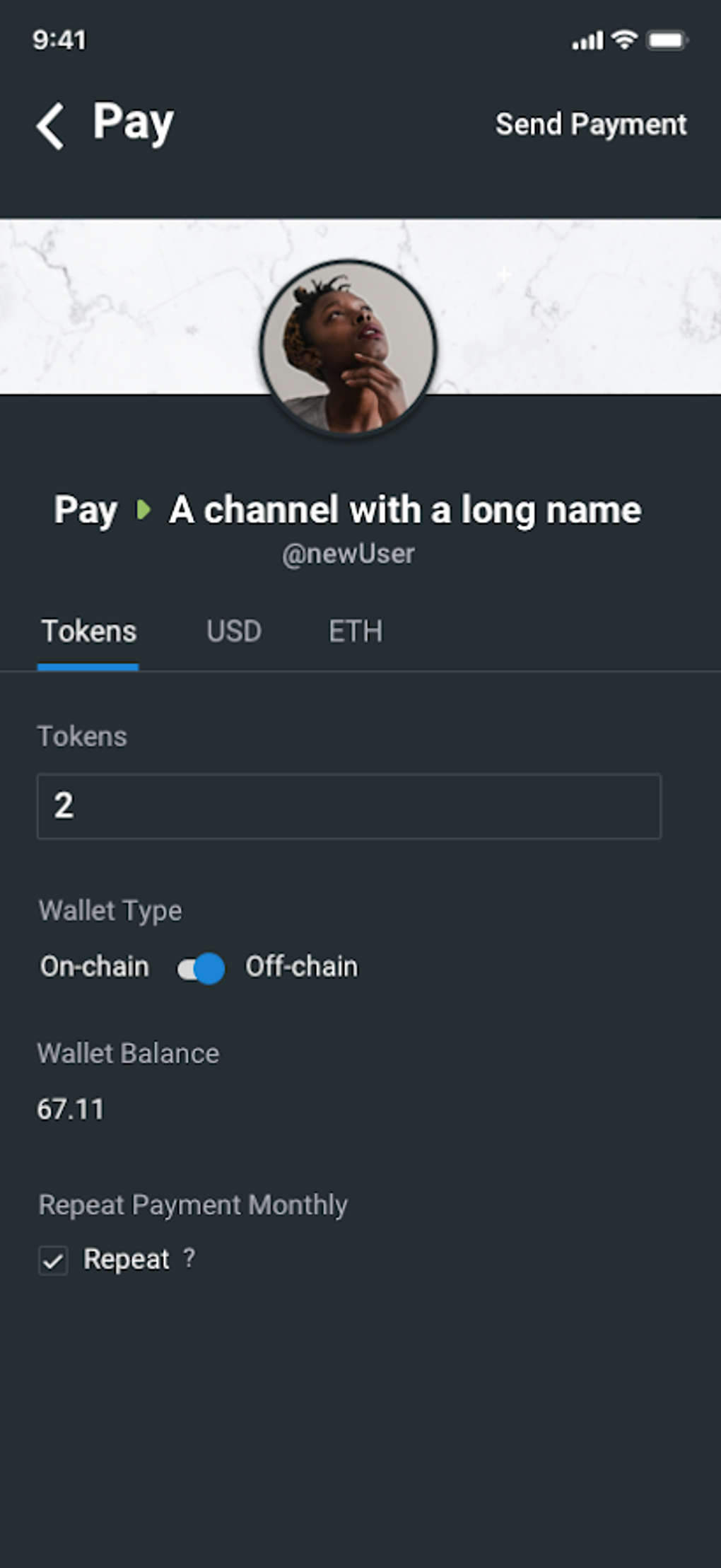Image resolution: width=721 pixels, height=1568 pixels.
Task: Switch to the ETH tab
Action: coord(356,632)
